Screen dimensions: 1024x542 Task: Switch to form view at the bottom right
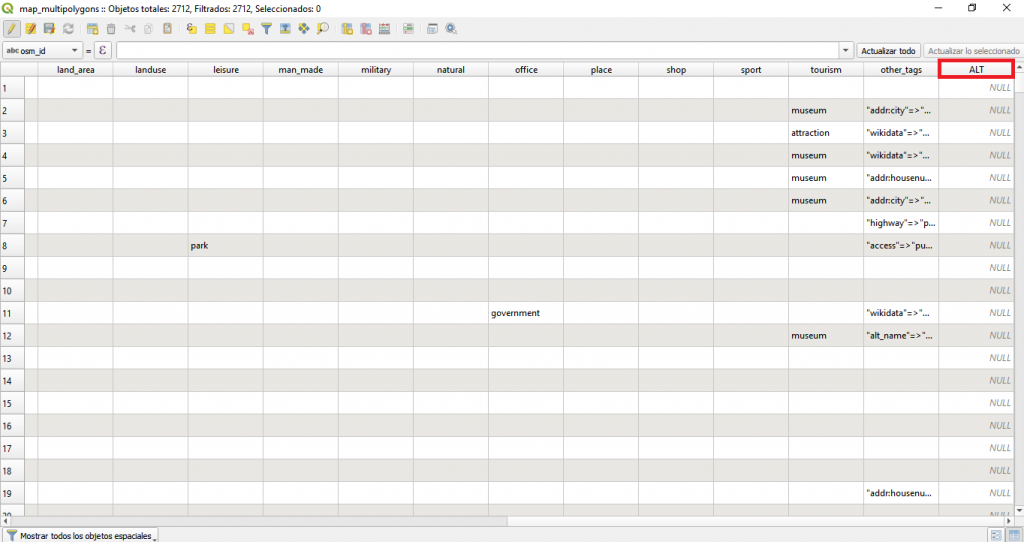[x=995, y=535]
